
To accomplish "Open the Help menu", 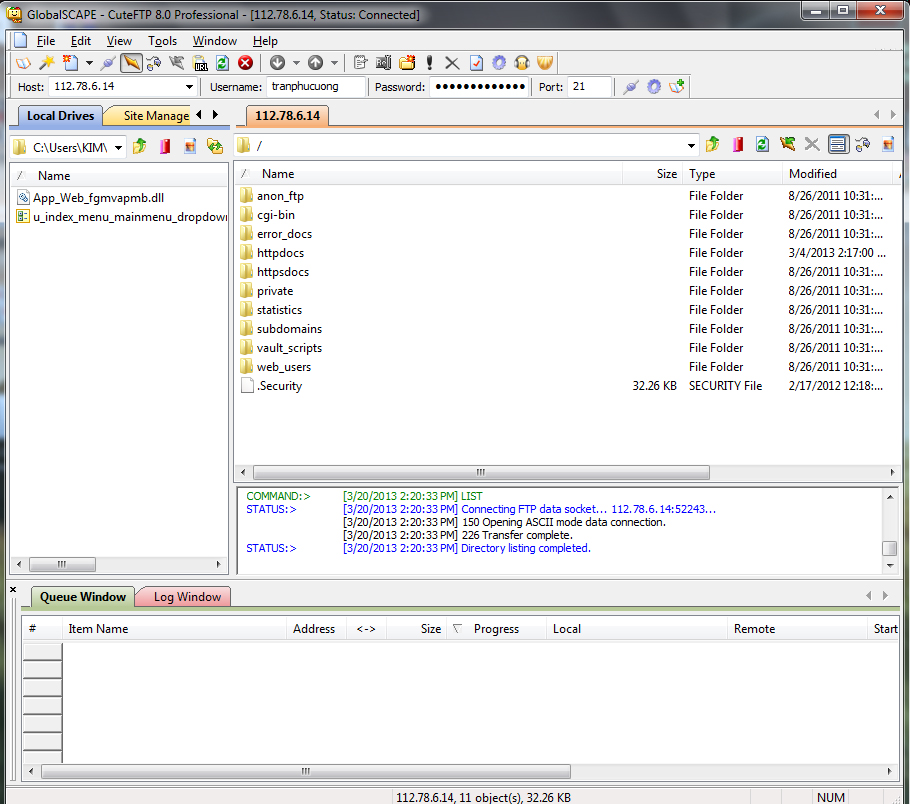I will coord(265,41).
